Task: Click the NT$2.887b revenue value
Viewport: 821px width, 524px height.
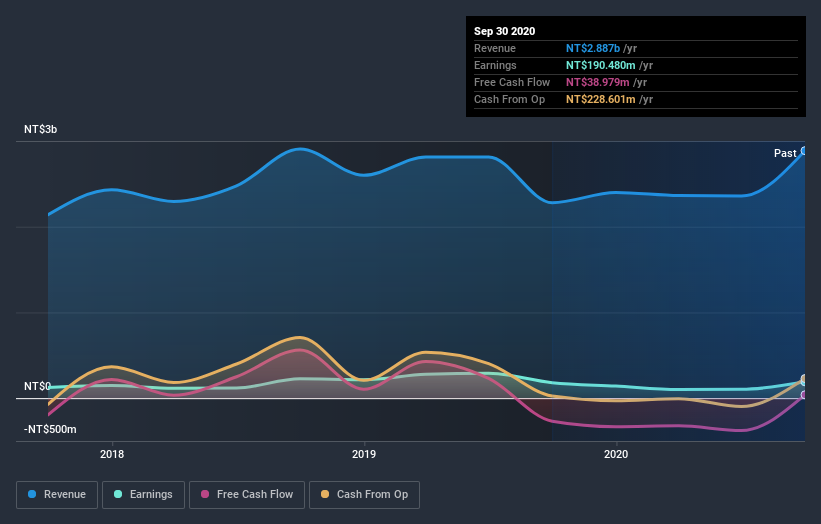Action: click(593, 48)
